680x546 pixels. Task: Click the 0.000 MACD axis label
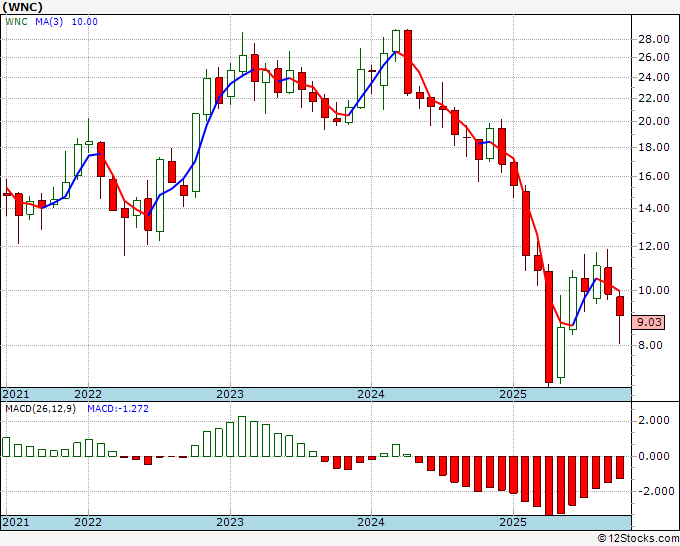(x=653, y=456)
